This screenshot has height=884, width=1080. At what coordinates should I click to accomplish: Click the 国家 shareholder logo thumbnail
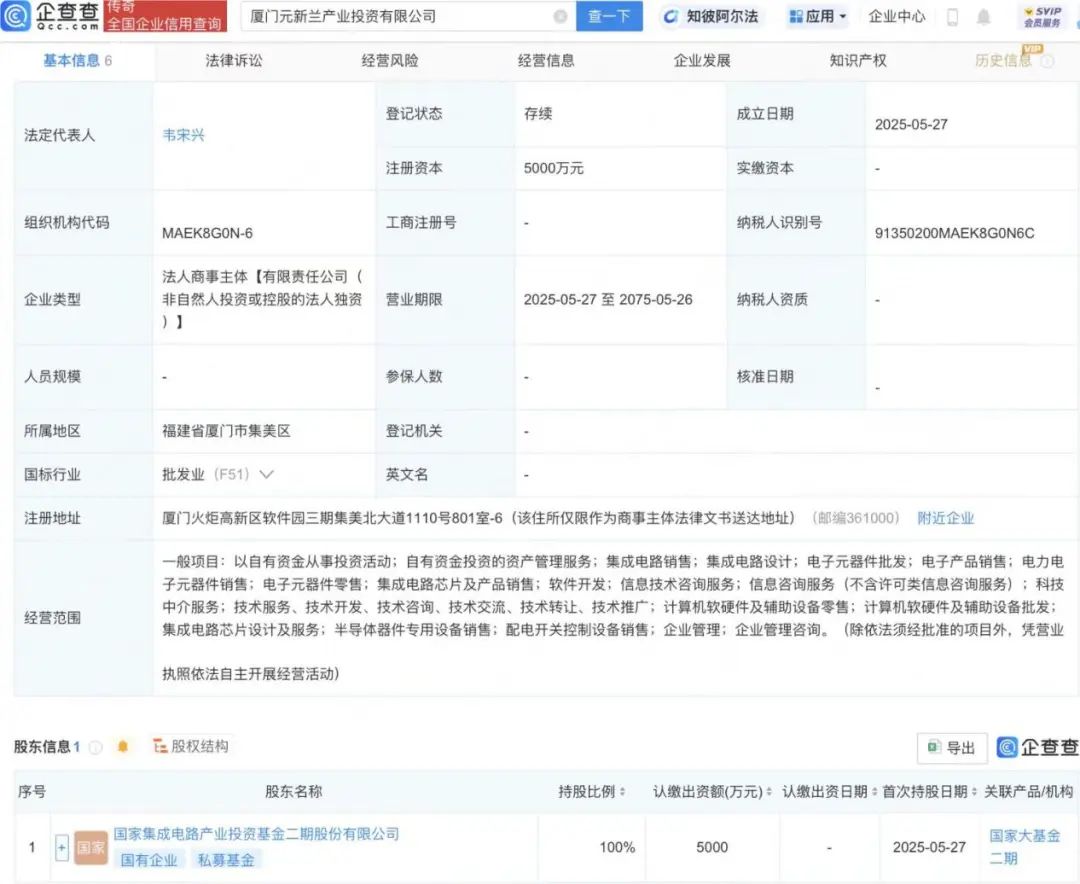91,847
